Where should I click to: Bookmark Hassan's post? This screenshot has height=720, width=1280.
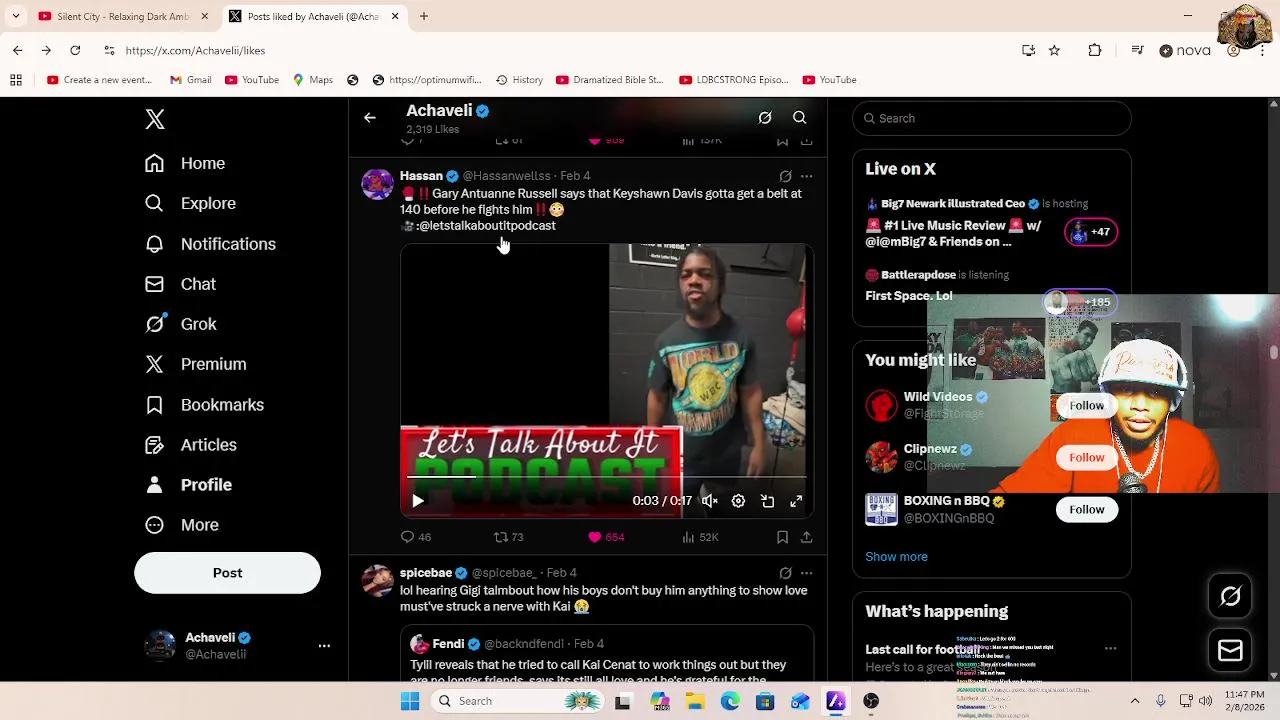pos(782,537)
